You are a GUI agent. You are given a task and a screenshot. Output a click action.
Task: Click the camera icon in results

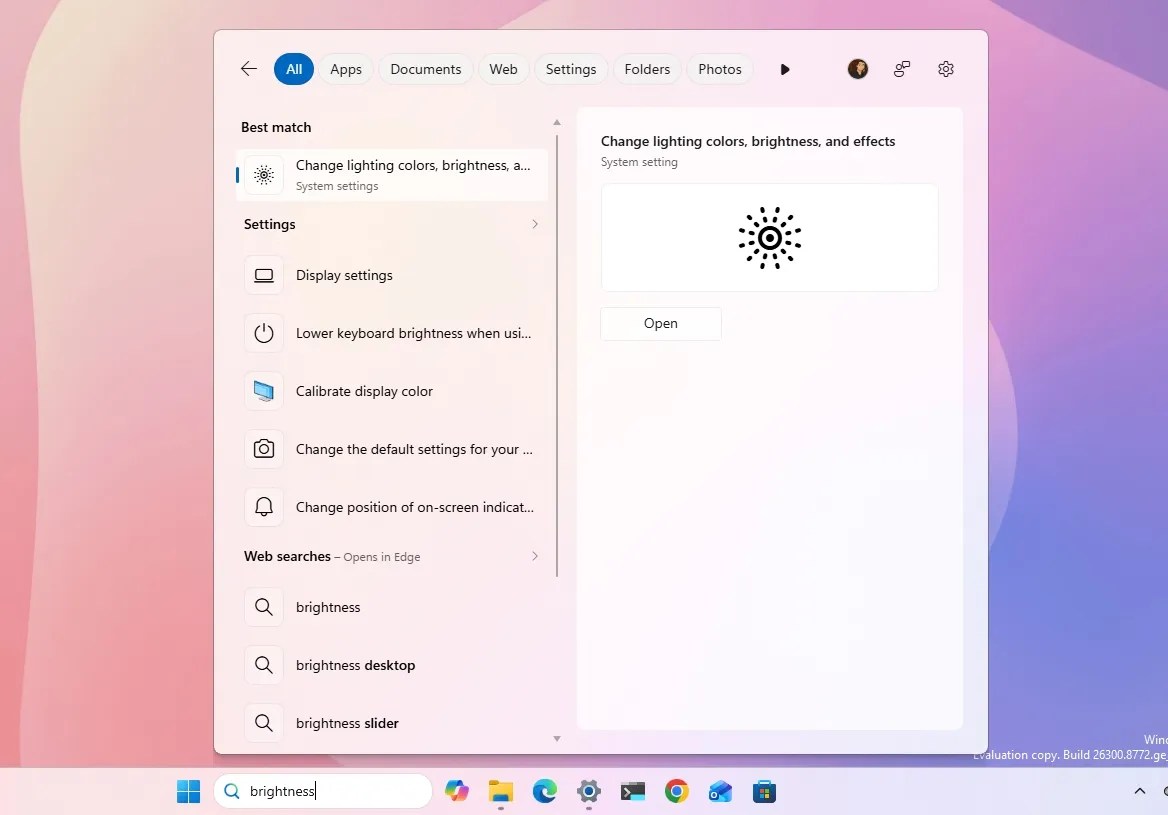coord(264,450)
